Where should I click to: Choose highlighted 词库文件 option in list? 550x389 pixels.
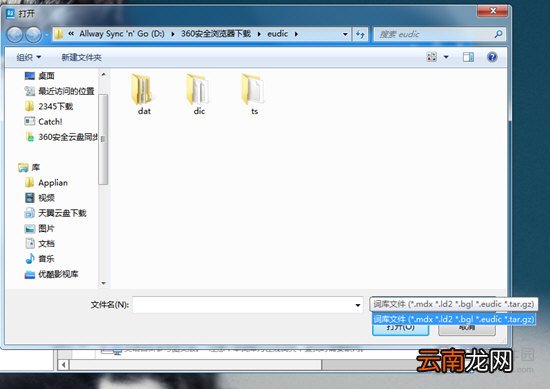coord(454,319)
